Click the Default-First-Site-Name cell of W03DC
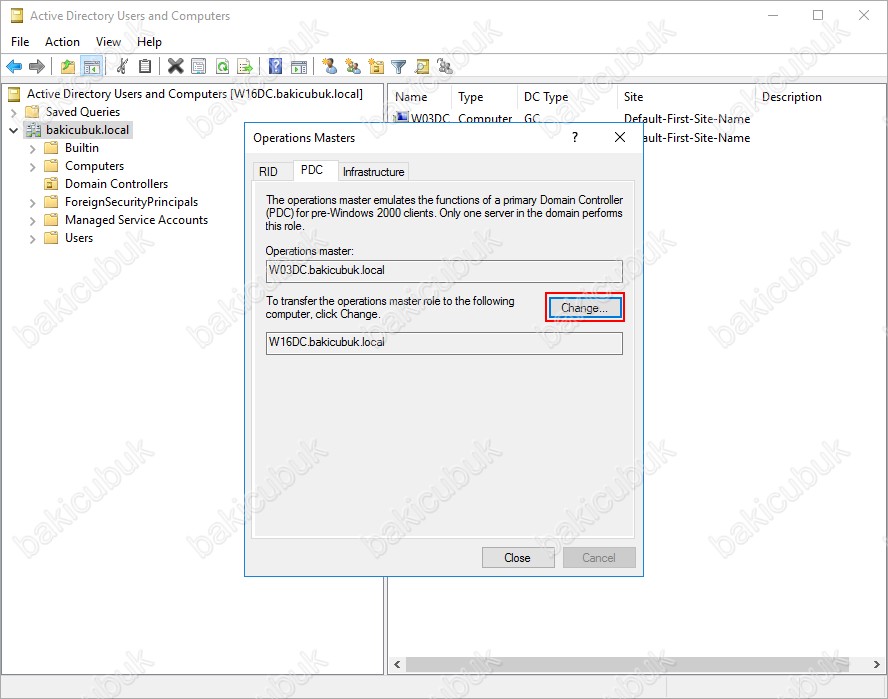Screen dimensions: 888x699 point(687,118)
